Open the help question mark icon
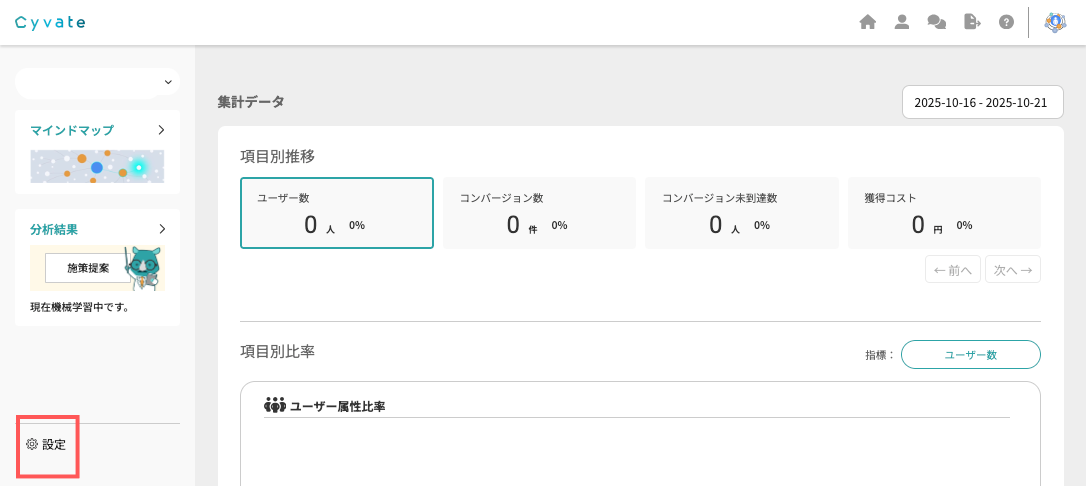The width and height of the screenshot is (1086, 486). coord(1007,22)
